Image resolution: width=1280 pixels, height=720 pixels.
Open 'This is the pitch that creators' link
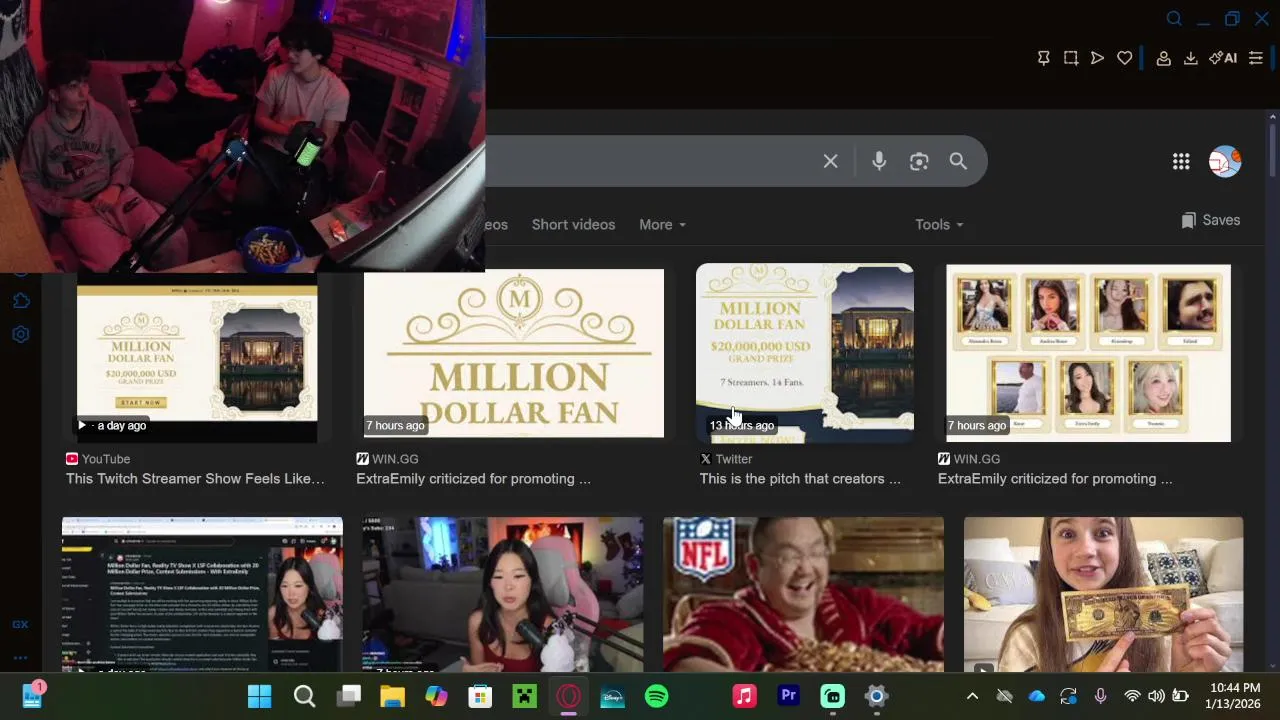pyautogui.click(x=800, y=478)
